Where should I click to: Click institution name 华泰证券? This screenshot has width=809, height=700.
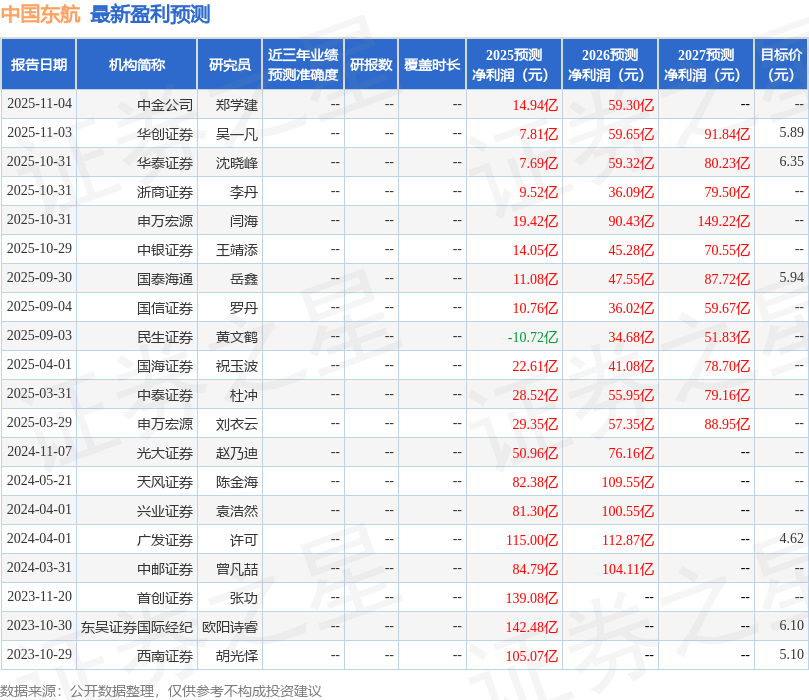[165, 163]
